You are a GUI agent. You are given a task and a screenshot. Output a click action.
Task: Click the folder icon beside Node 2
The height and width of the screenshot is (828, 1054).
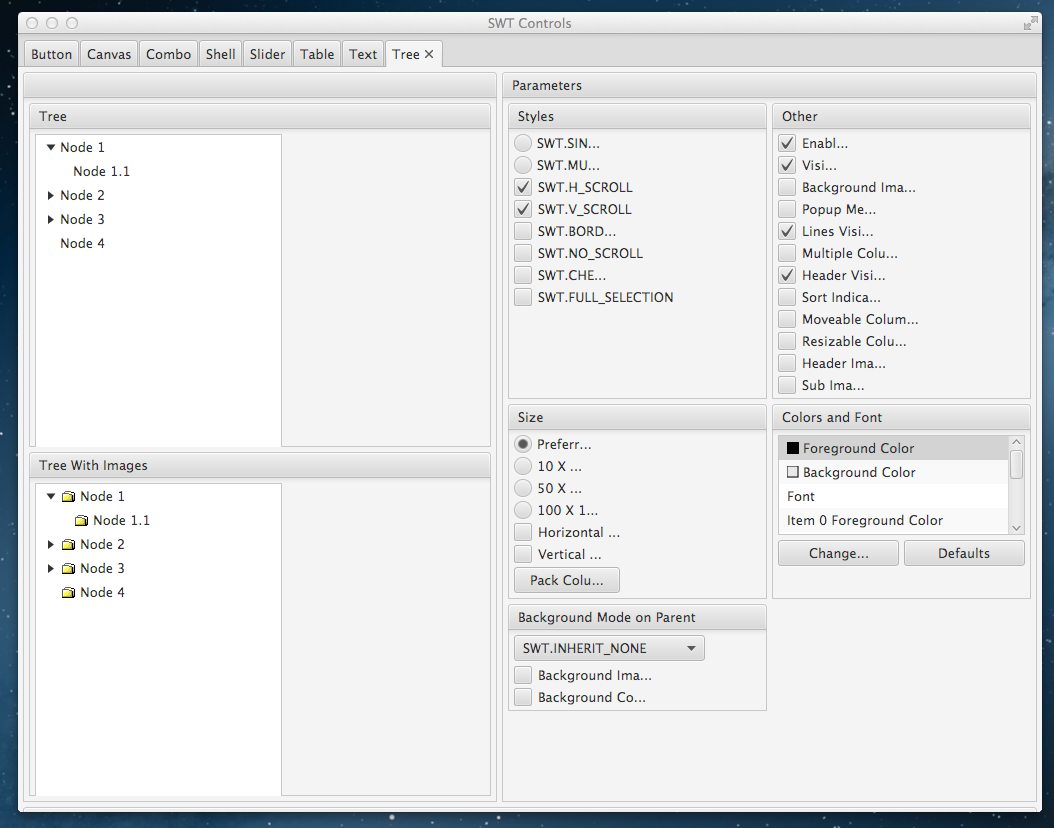[x=68, y=545]
